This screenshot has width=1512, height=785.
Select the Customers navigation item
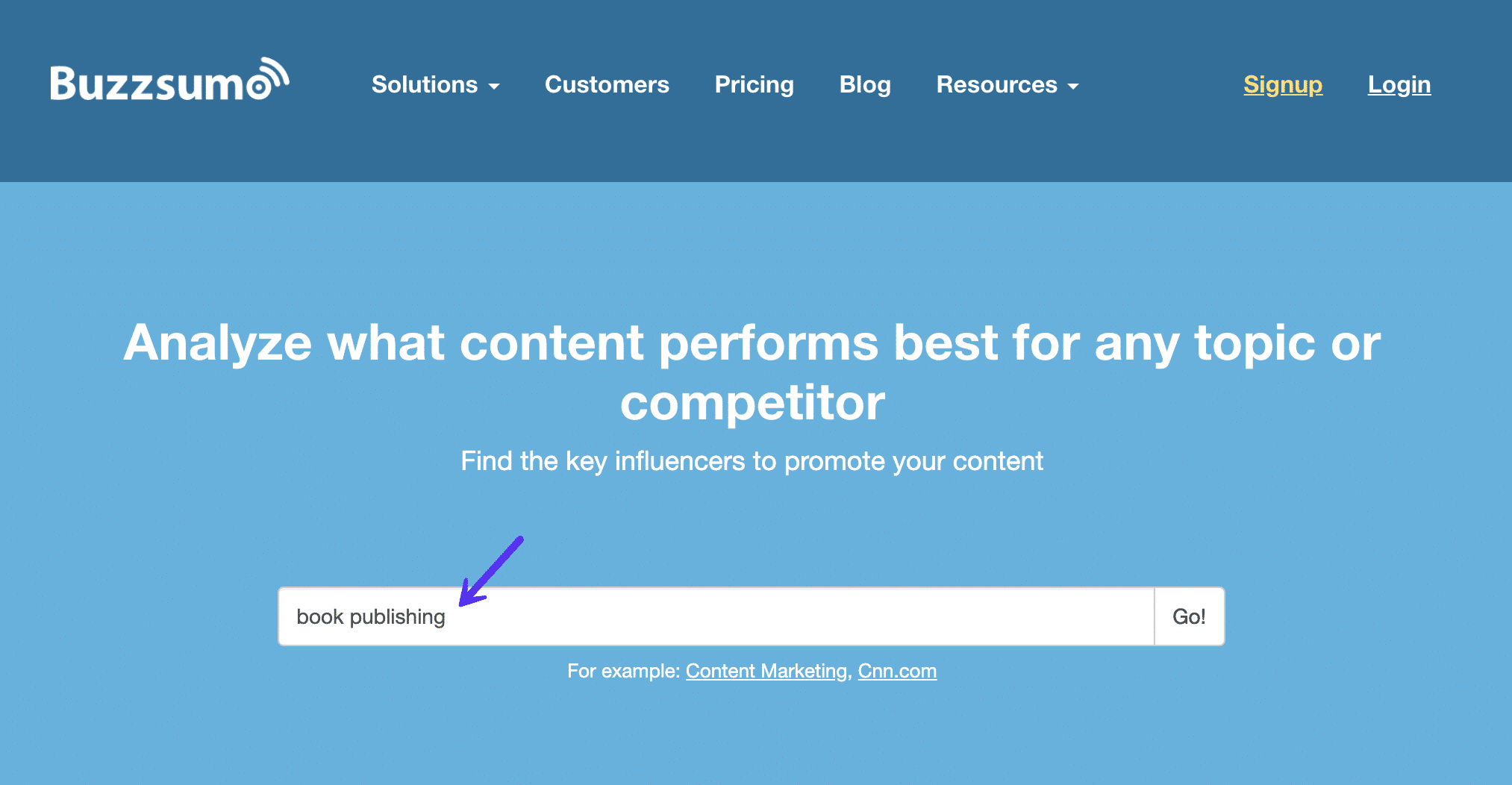[x=607, y=85]
